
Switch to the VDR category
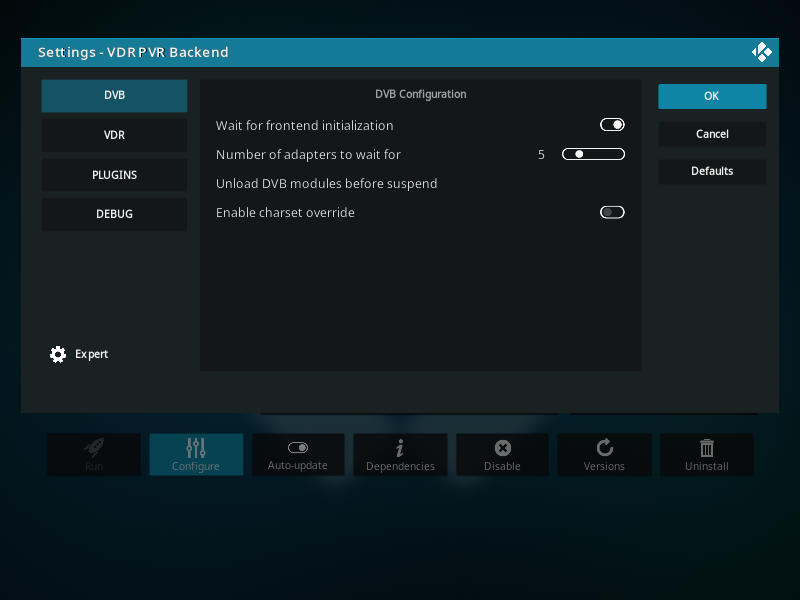point(114,135)
